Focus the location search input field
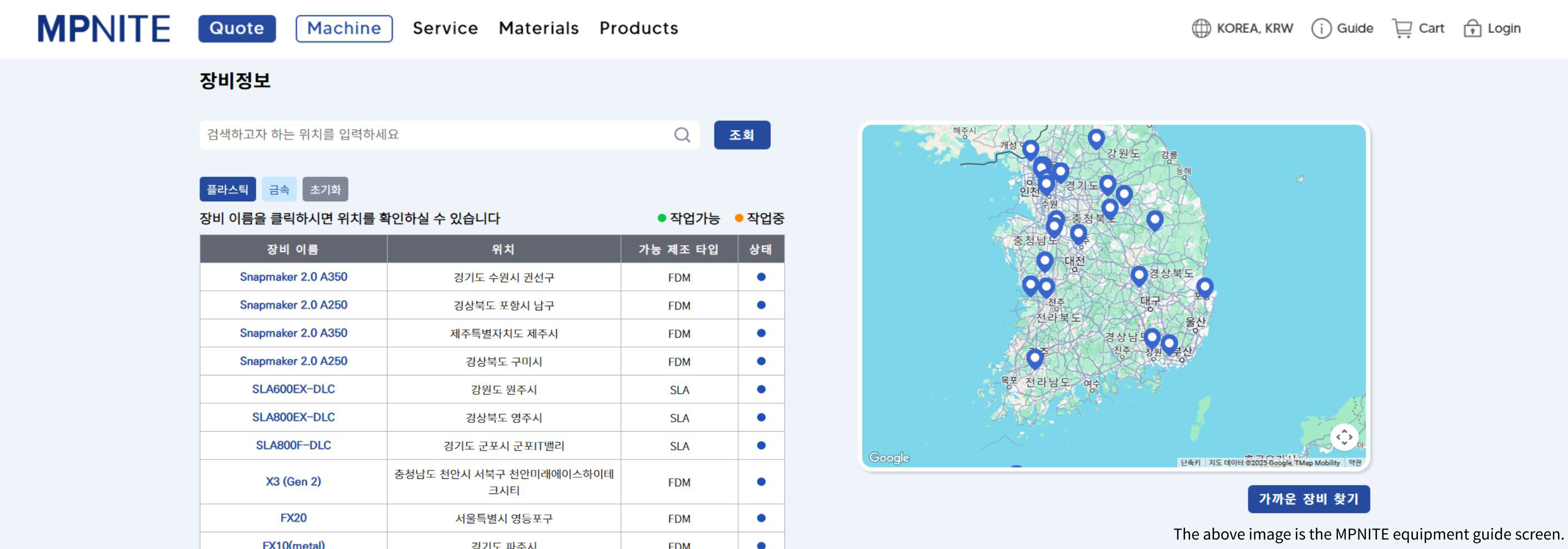 coord(449,135)
